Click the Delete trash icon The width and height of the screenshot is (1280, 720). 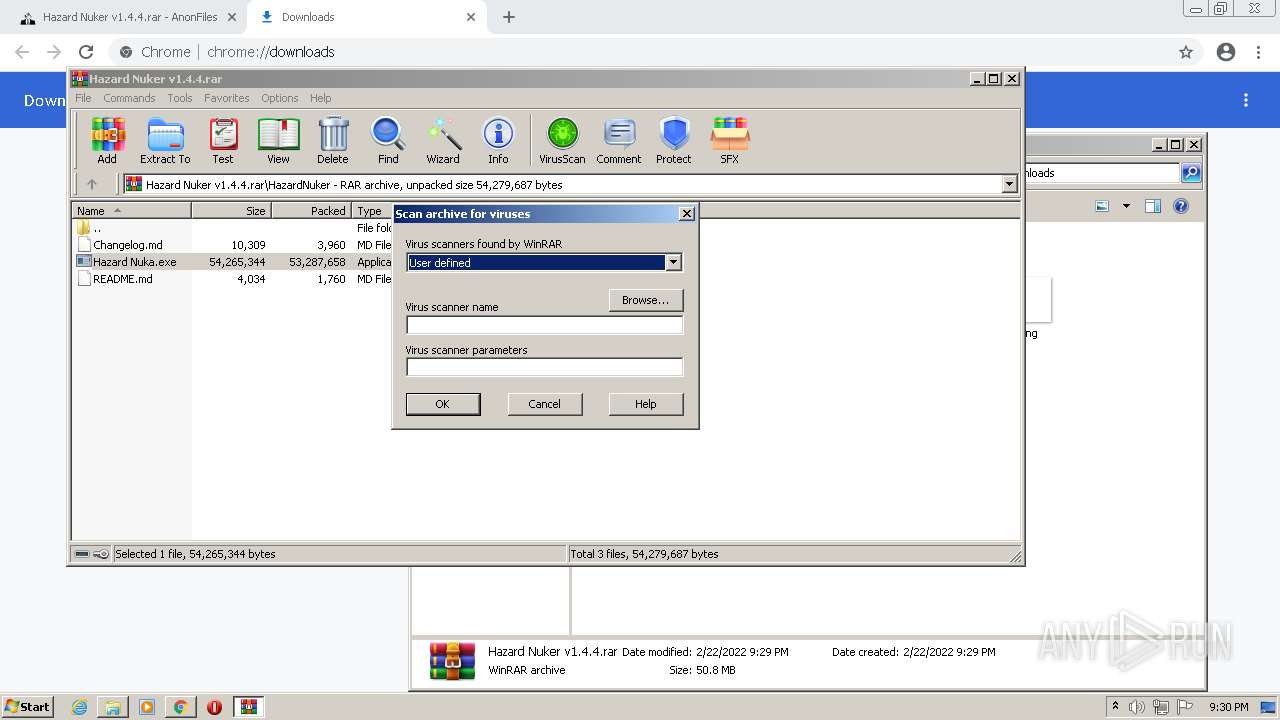(333, 140)
